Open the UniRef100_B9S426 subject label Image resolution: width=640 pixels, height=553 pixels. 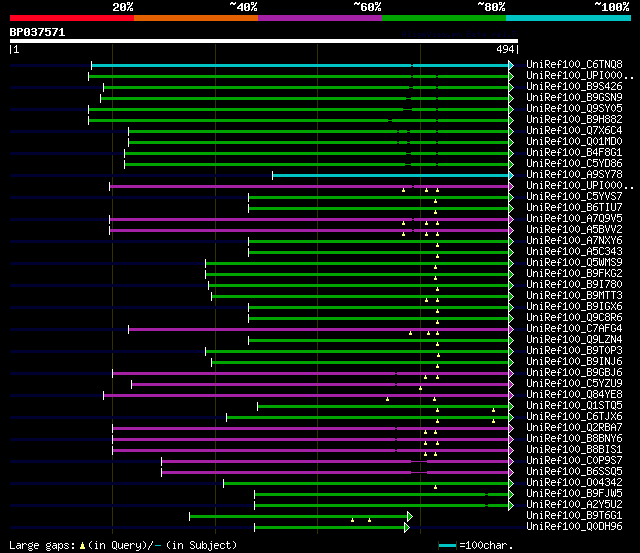click(574, 87)
